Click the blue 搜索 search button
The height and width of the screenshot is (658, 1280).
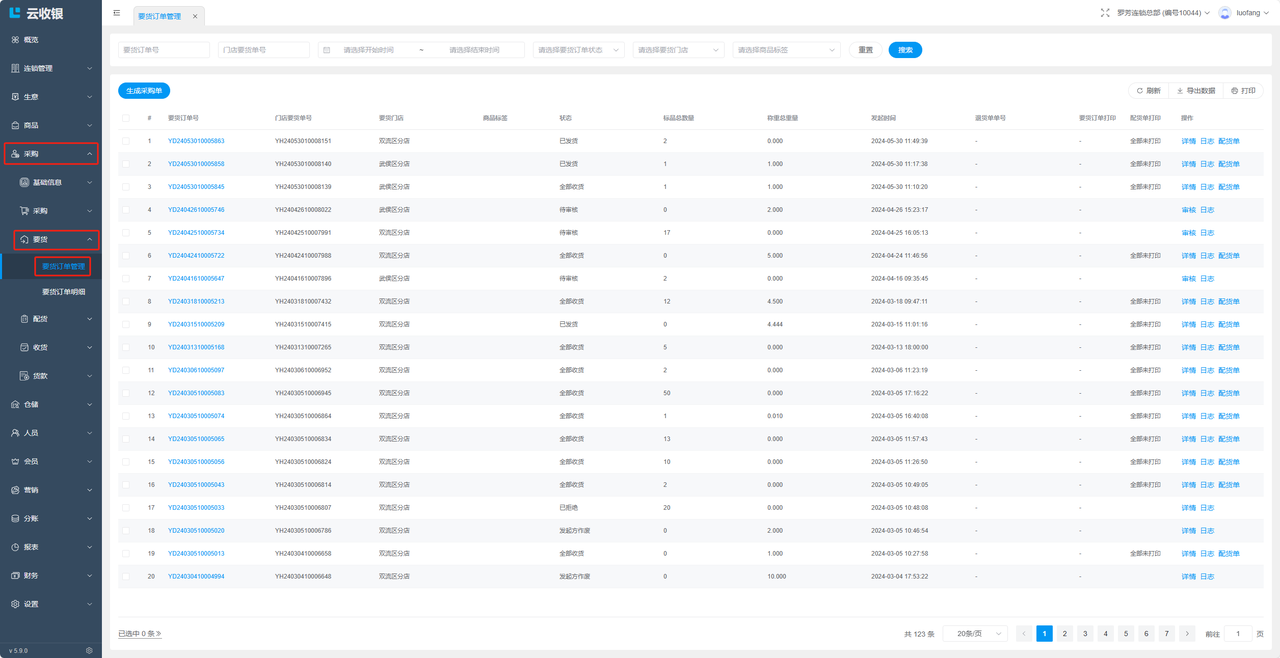tap(905, 50)
